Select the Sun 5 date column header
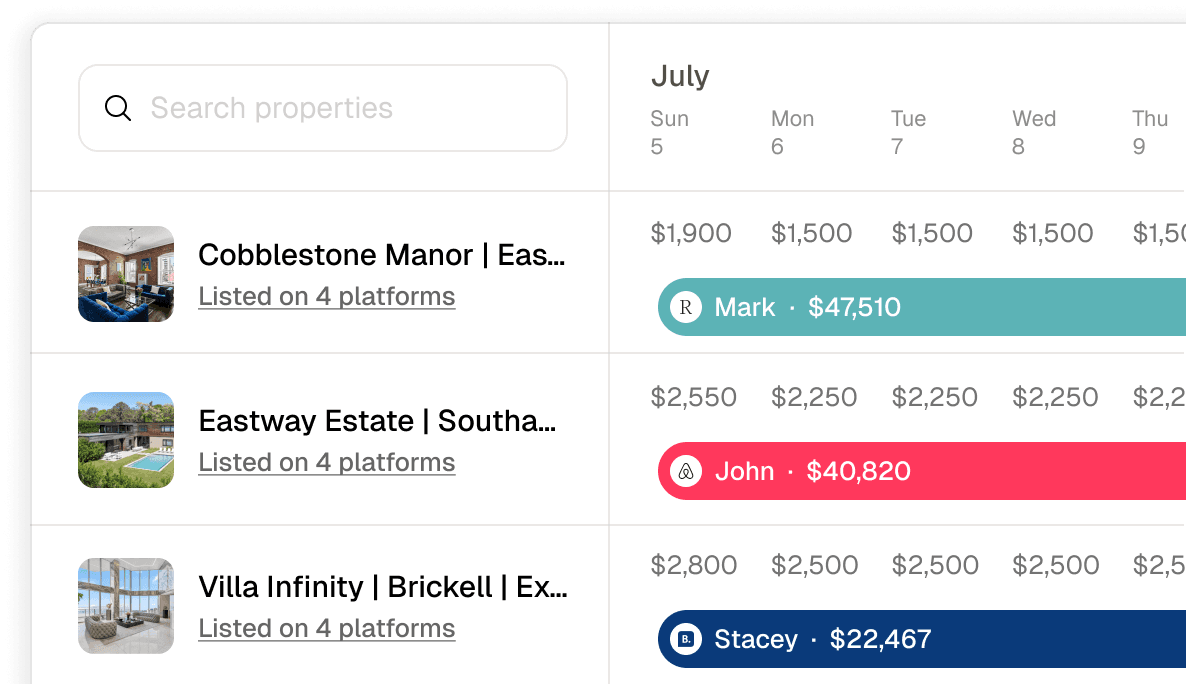Viewport: 1186px width, 684px height. (669, 132)
